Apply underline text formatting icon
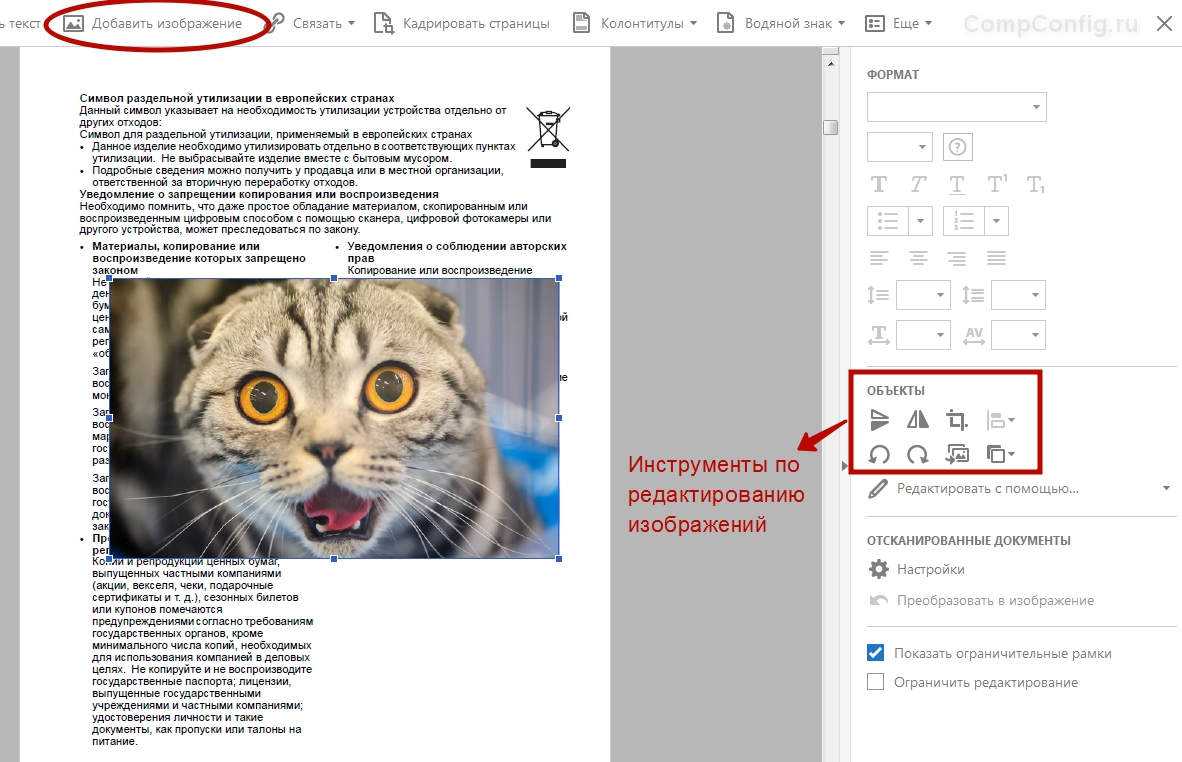Image resolution: width=1182 pixels, height=762 pixels. [957, 184]
